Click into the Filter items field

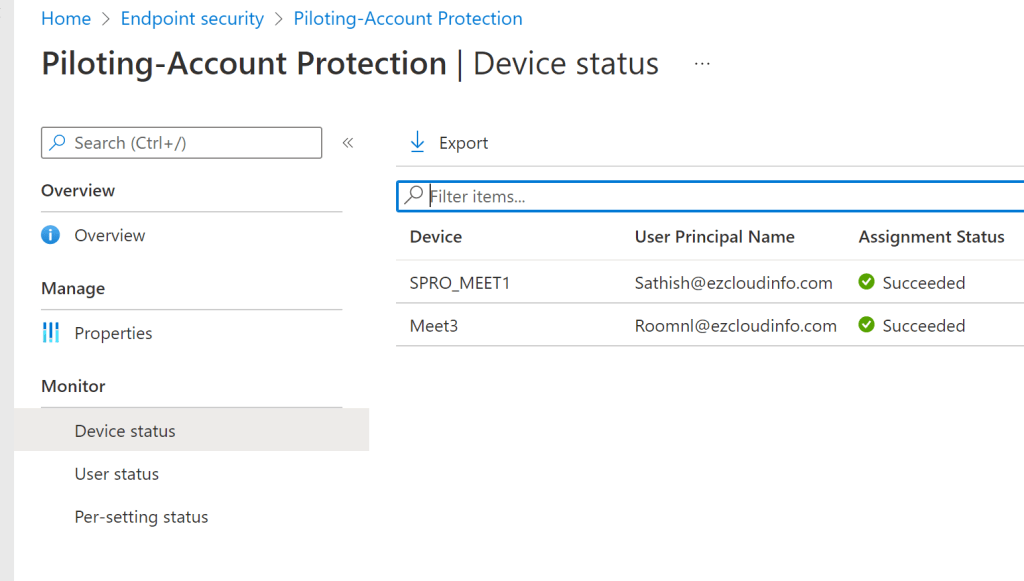pos(700,196)
